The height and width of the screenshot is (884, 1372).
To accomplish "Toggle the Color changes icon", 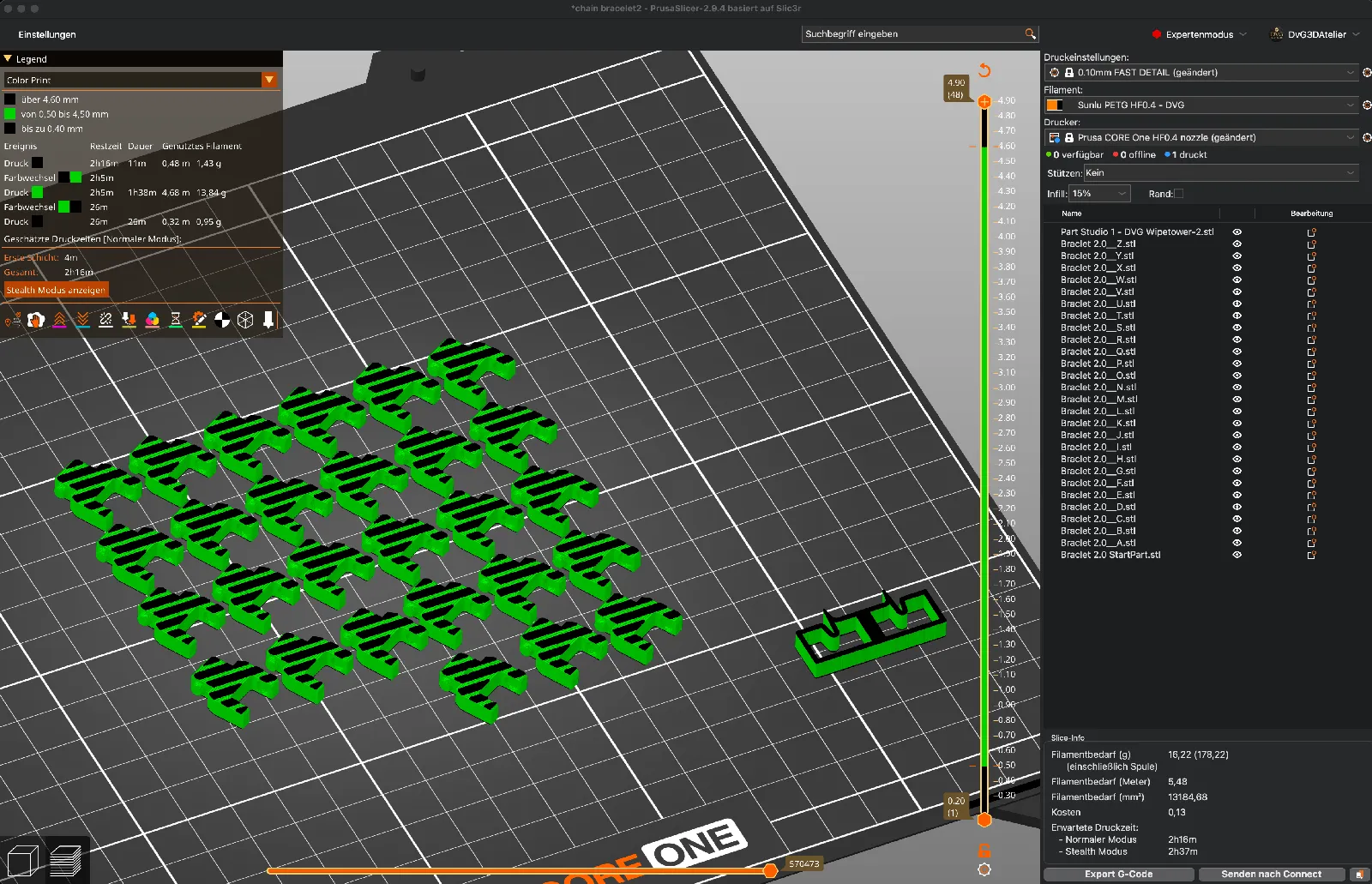I will click(152, 320).
